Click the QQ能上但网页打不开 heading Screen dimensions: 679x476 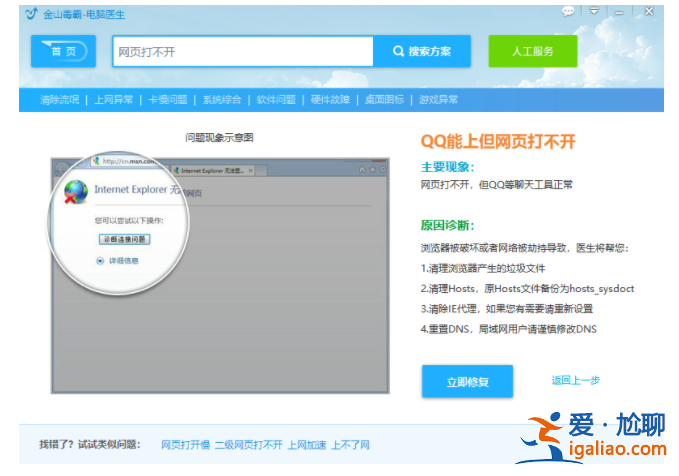pyautogui.click(x=498, y=142)
